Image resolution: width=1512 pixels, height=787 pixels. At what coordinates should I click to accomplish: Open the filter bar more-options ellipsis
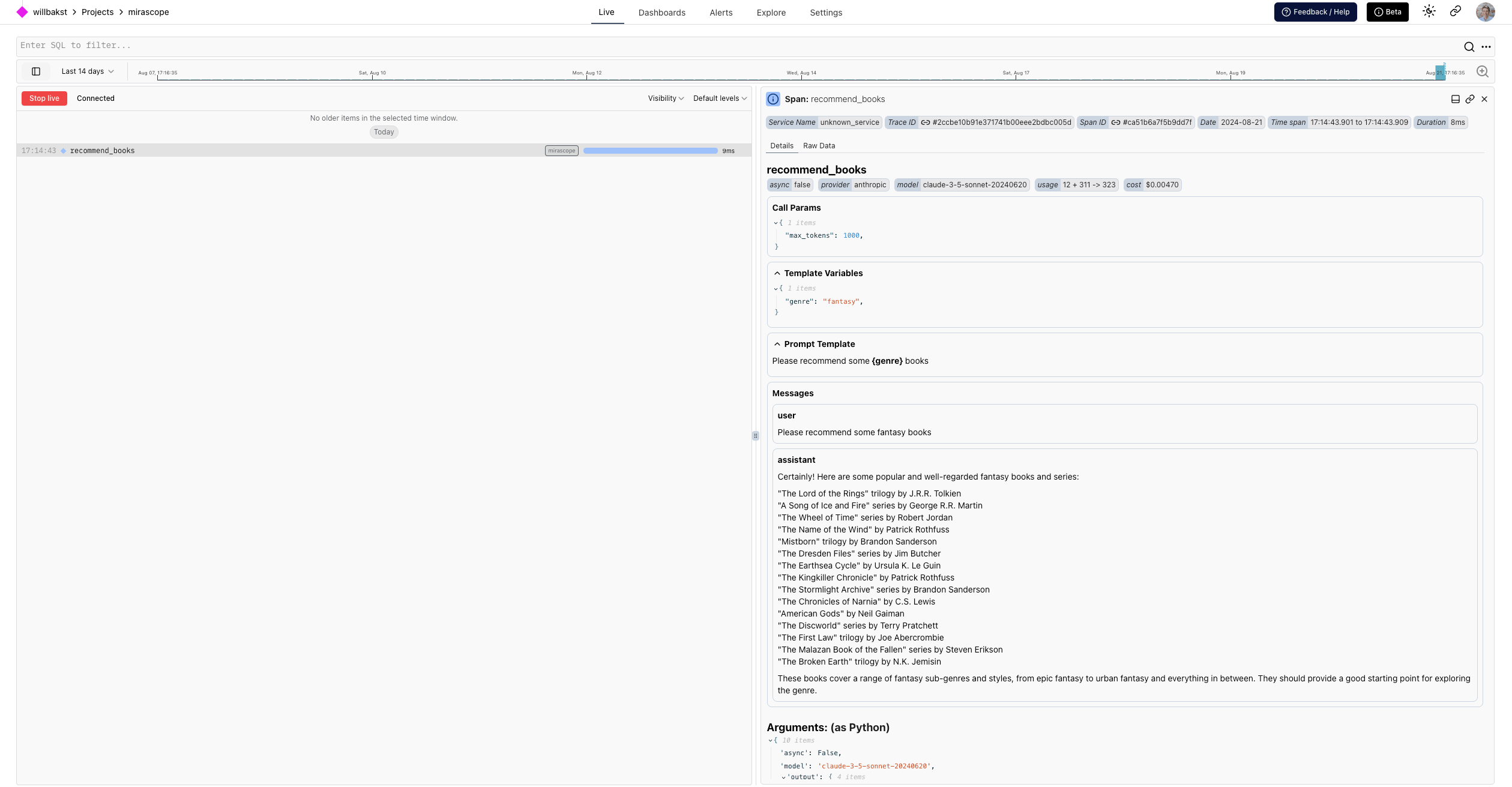[x=1486, y=47]
